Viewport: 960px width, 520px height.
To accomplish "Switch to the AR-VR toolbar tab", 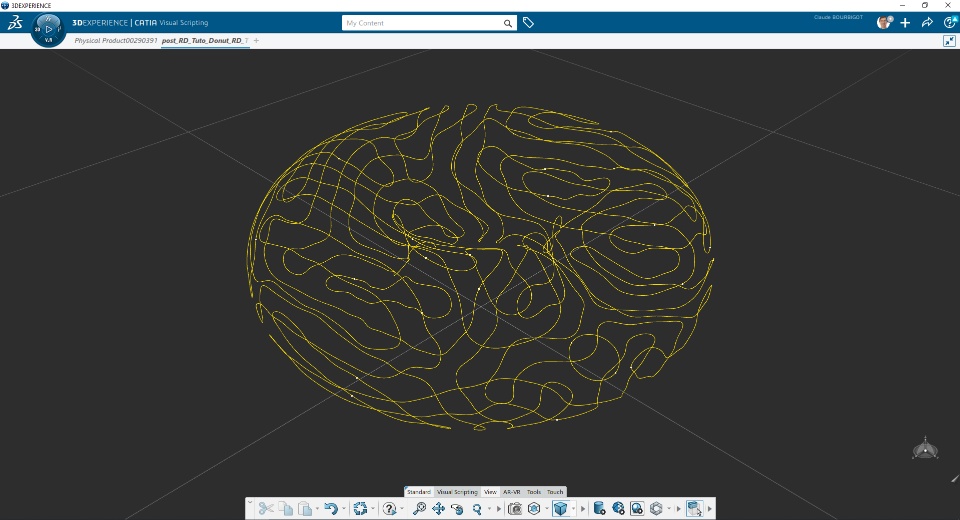I will [511, 492].
